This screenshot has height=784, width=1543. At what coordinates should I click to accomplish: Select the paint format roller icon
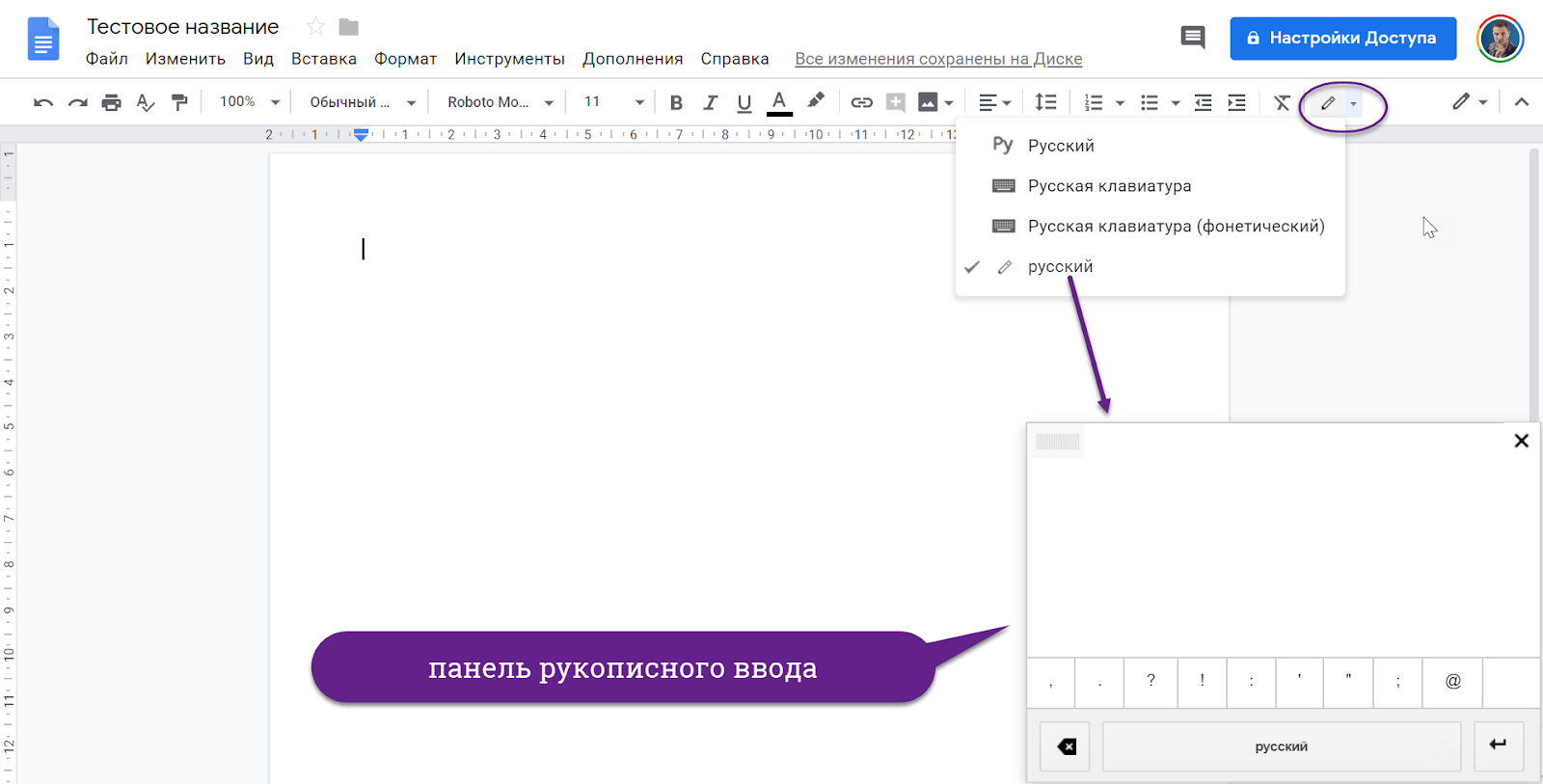point(179,102)
